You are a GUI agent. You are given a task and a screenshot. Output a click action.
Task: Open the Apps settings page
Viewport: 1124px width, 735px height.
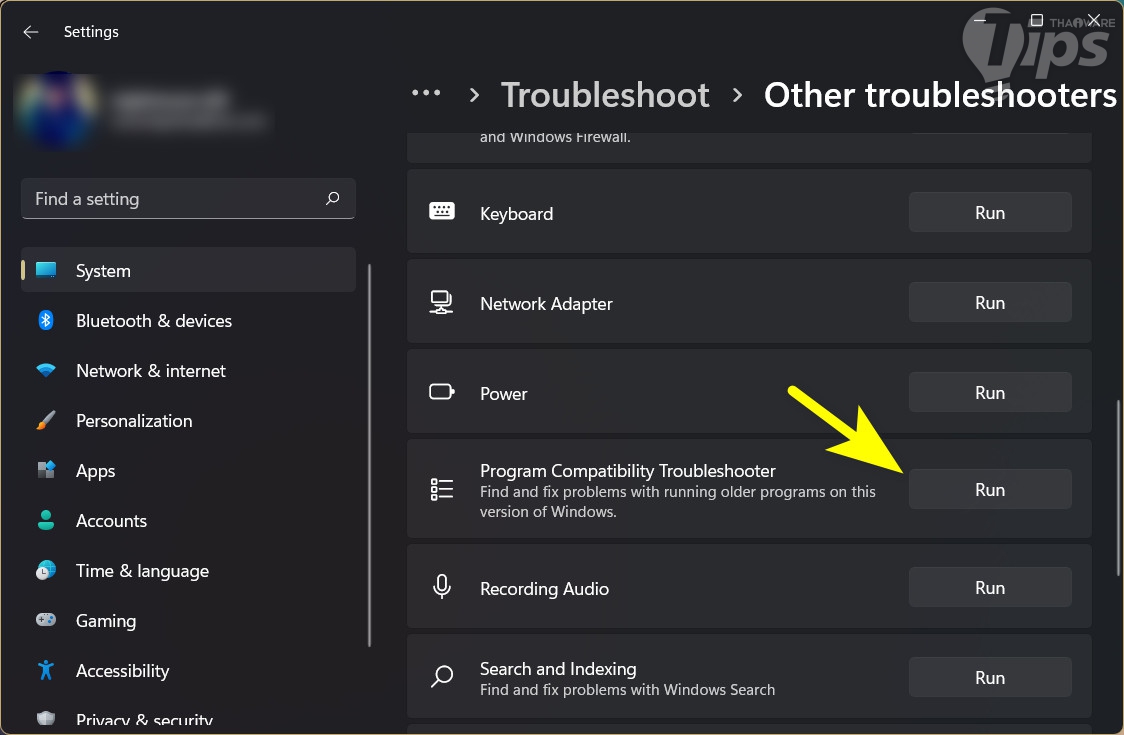click(x=95, y=471)
